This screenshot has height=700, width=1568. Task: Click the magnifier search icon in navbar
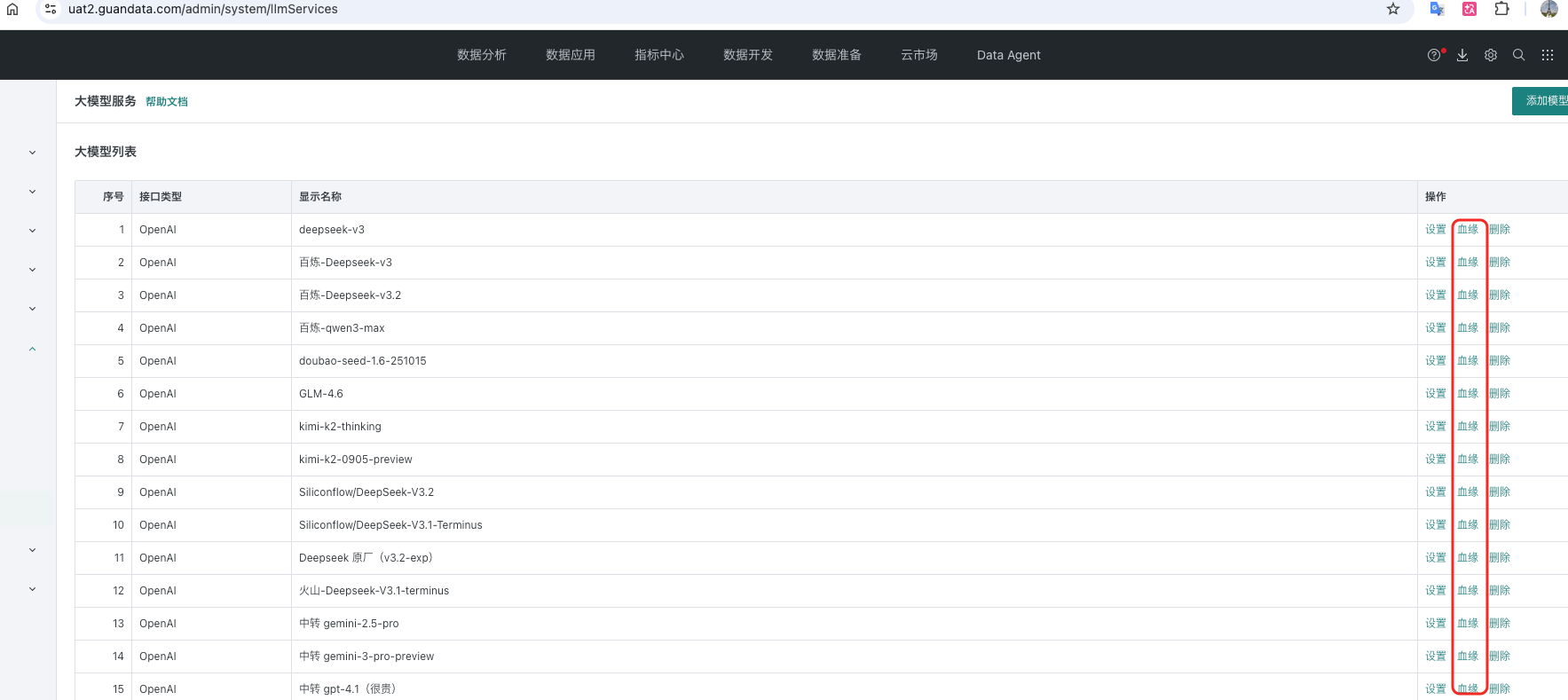tap(1519, 55)
